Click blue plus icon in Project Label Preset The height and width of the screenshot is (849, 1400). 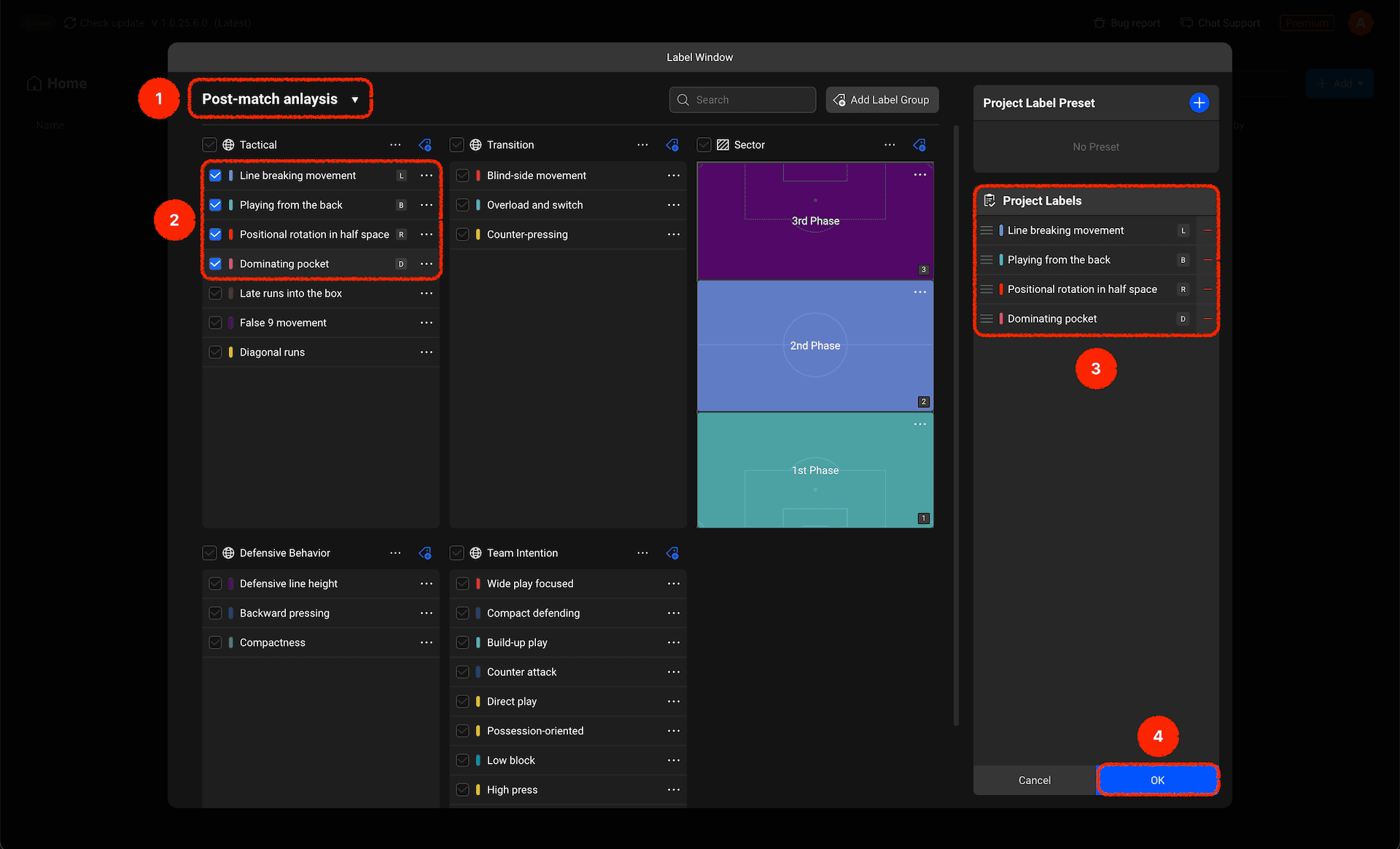coord(1199,103)
